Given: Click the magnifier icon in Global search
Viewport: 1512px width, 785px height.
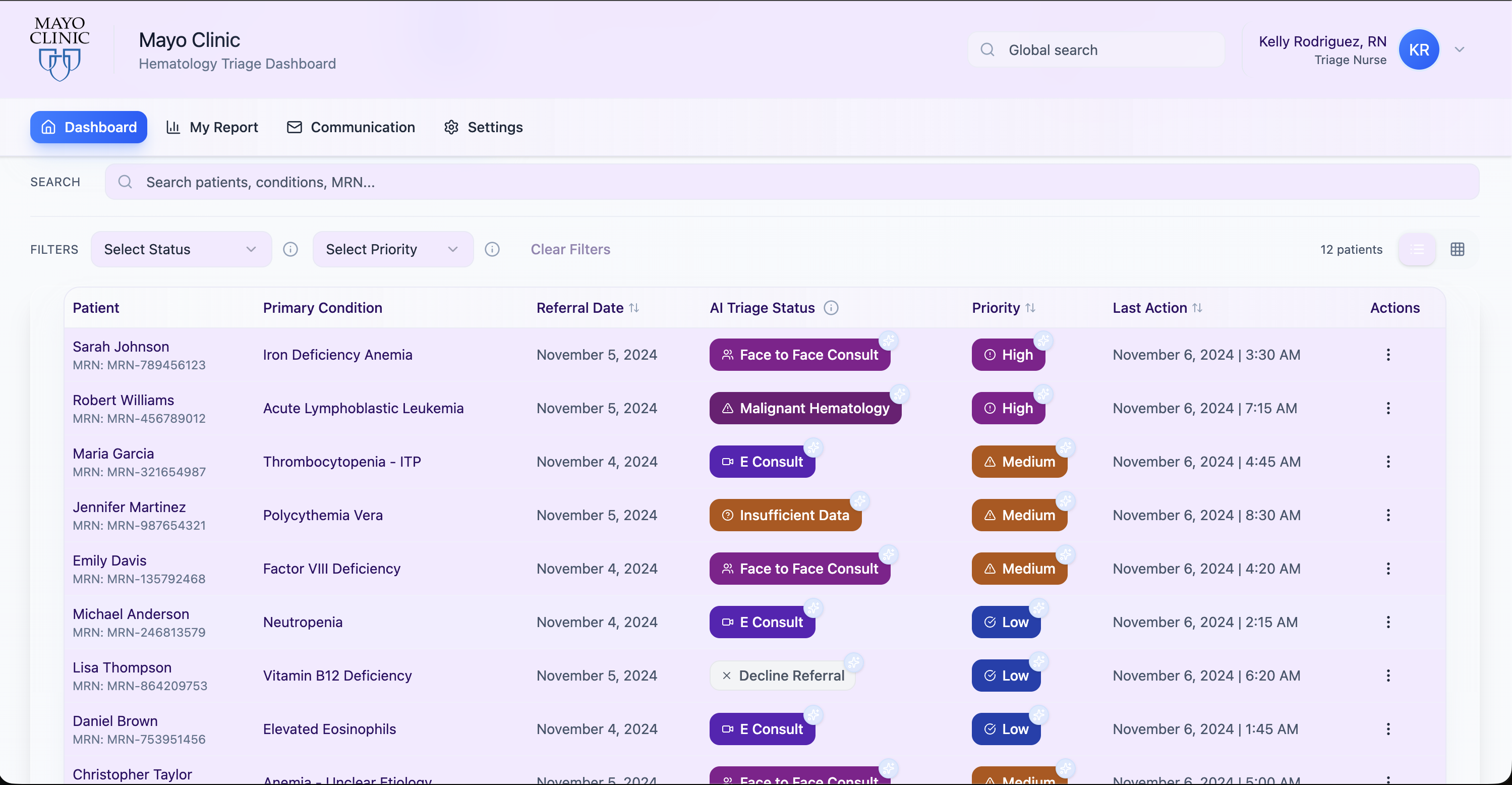Looking at the screenshot, I should (x=987, y=50).
